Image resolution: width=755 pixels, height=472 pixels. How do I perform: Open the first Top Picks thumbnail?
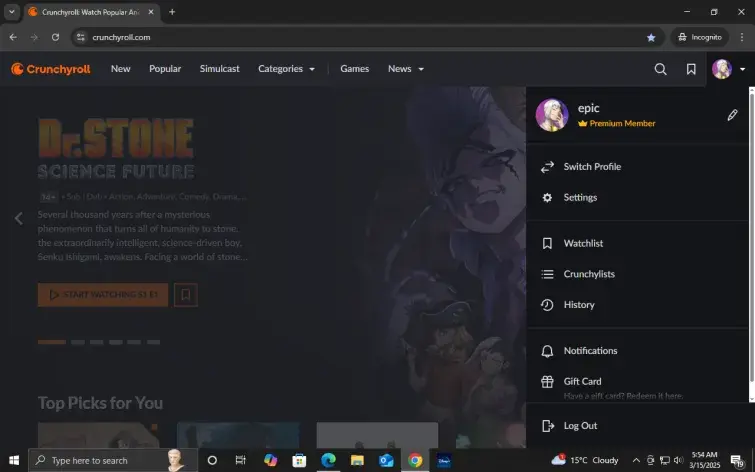click(98, 435)
